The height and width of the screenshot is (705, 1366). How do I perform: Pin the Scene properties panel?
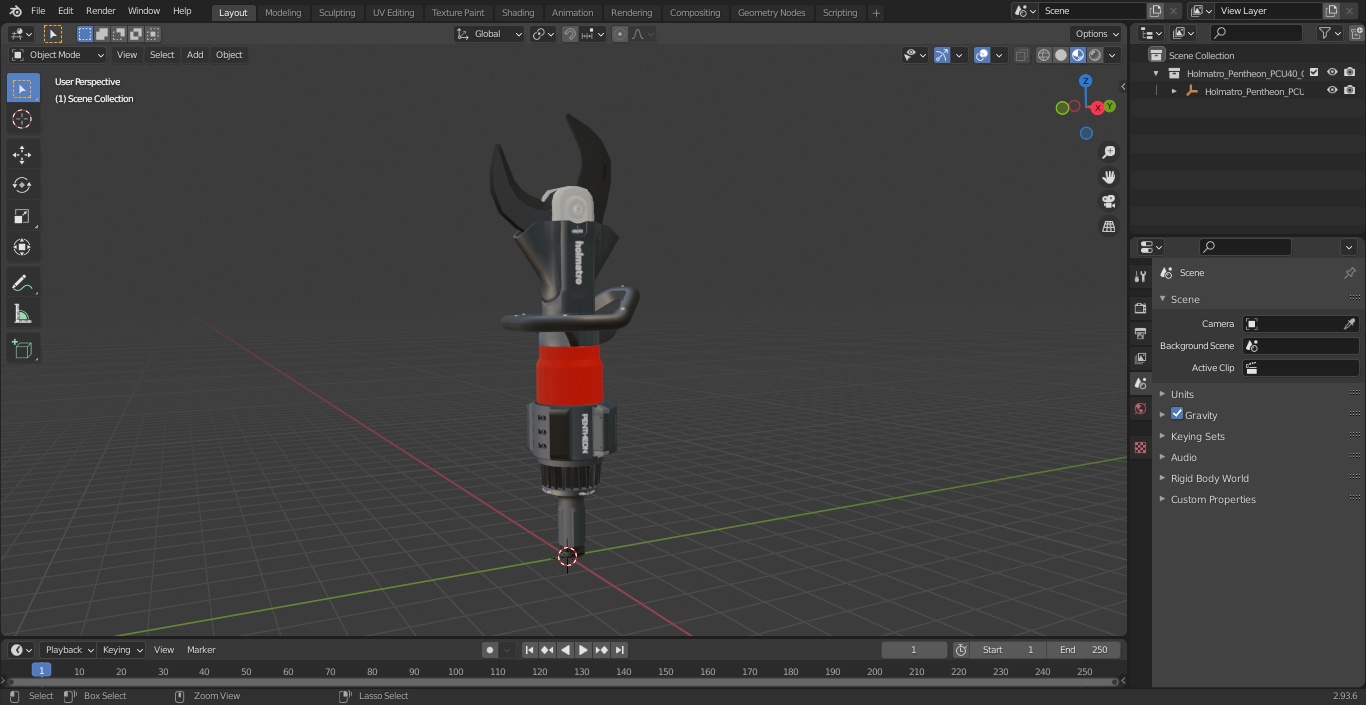click(x=1349, y=273)
